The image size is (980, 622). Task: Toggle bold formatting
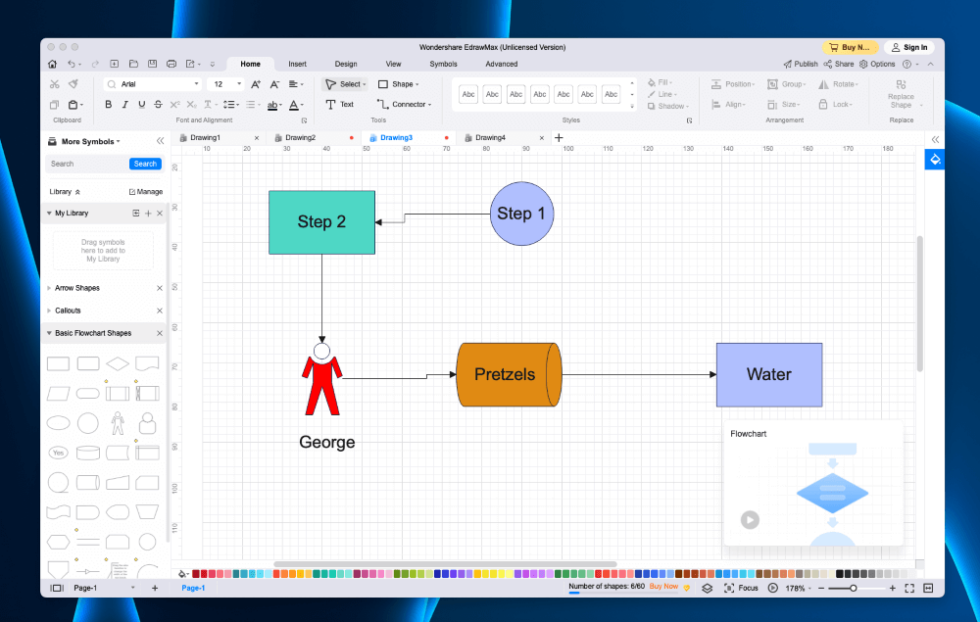coord(109,104)
